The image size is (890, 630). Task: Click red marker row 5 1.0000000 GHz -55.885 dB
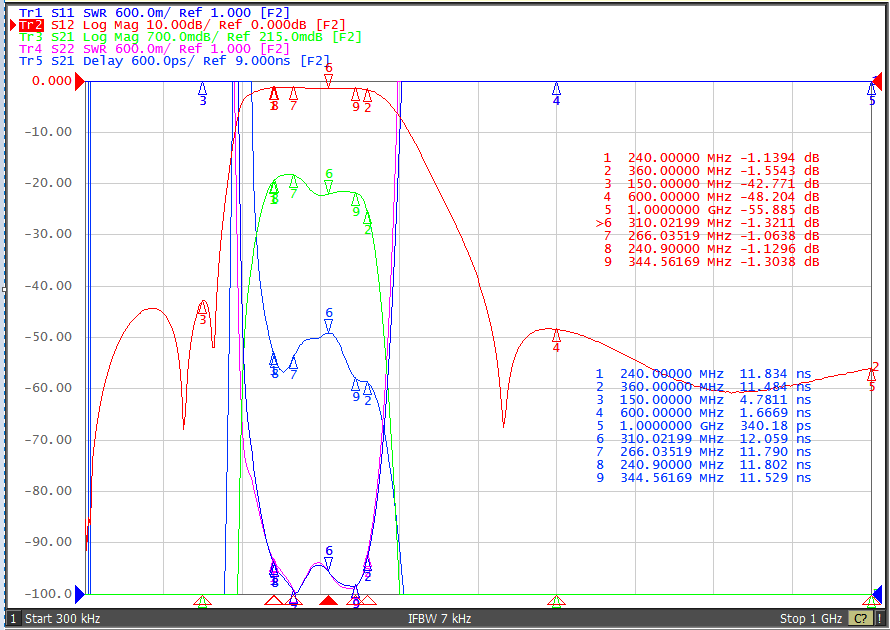click(712, 210)
